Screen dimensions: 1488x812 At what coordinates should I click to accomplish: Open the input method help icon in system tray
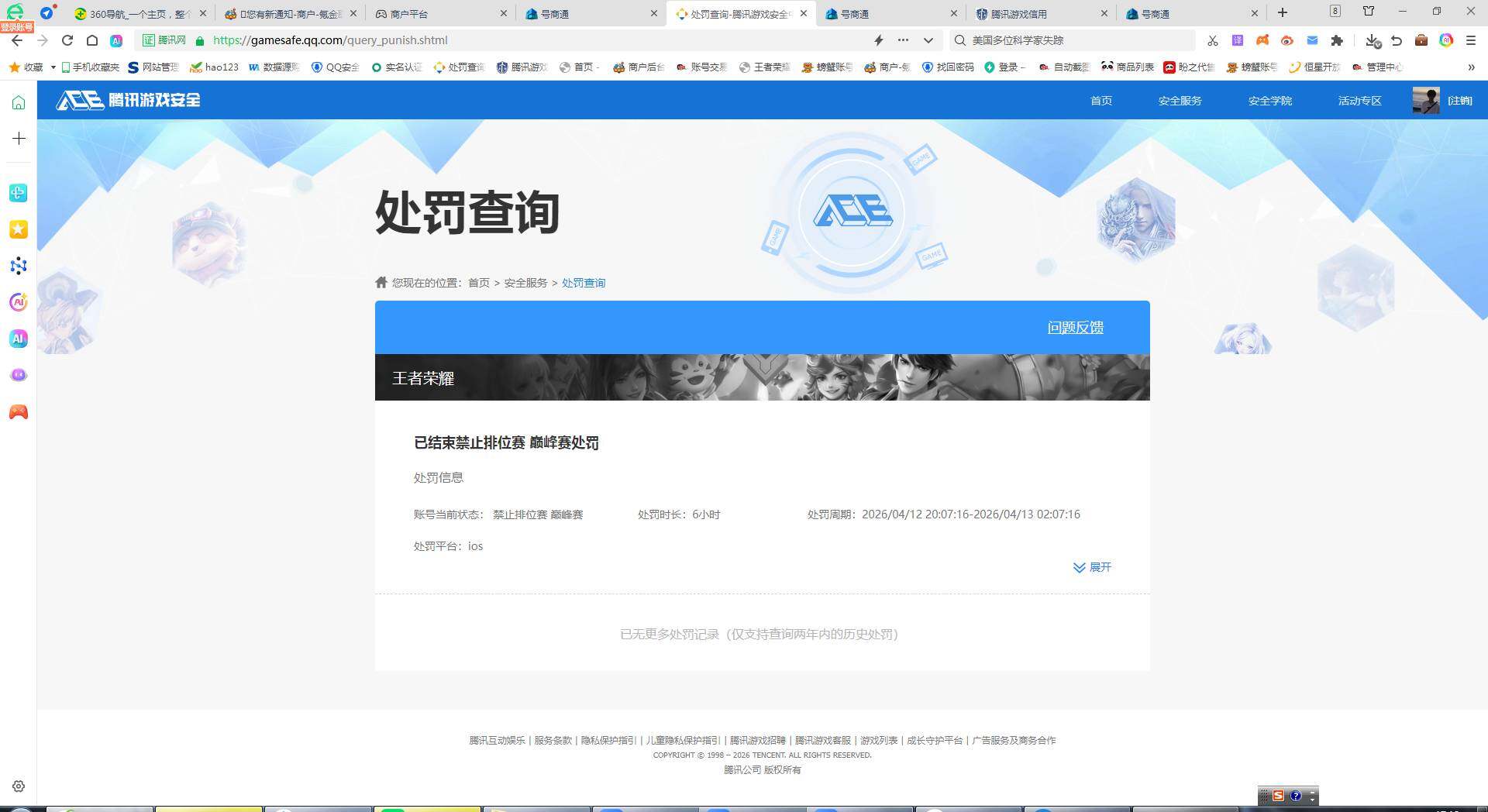click(1297, 796)
